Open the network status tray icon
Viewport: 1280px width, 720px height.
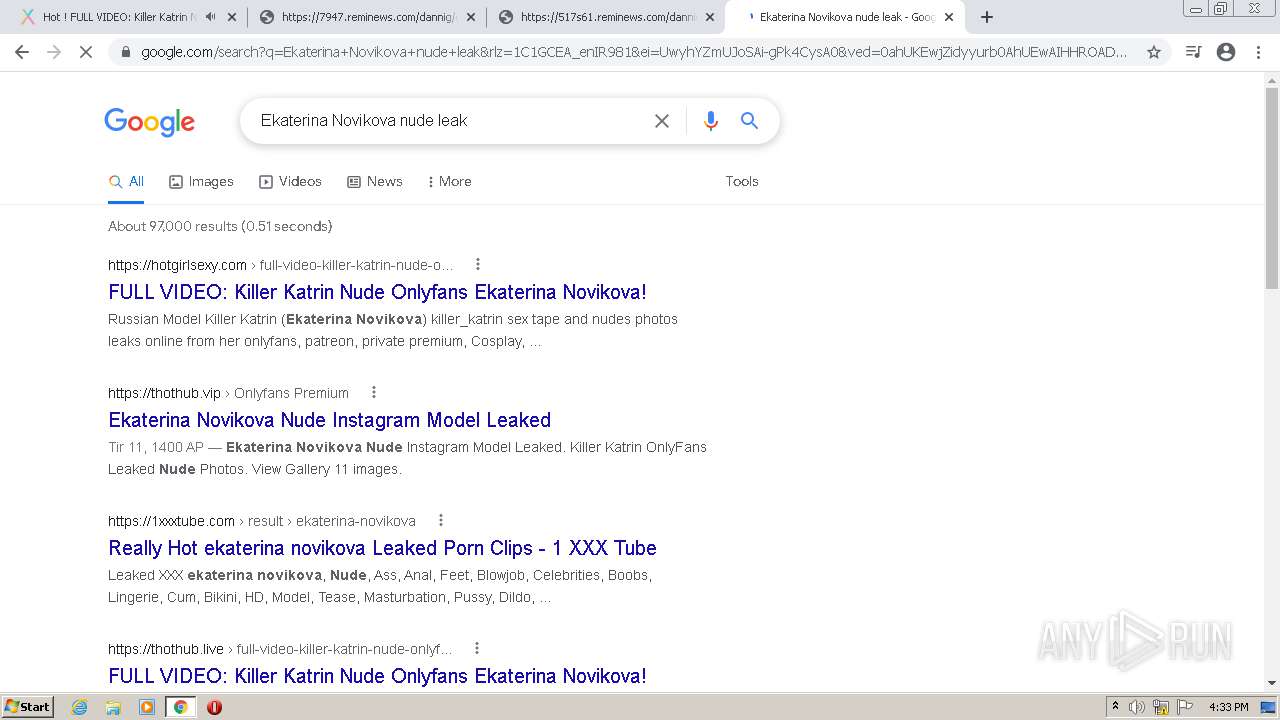click(1161, 707)
